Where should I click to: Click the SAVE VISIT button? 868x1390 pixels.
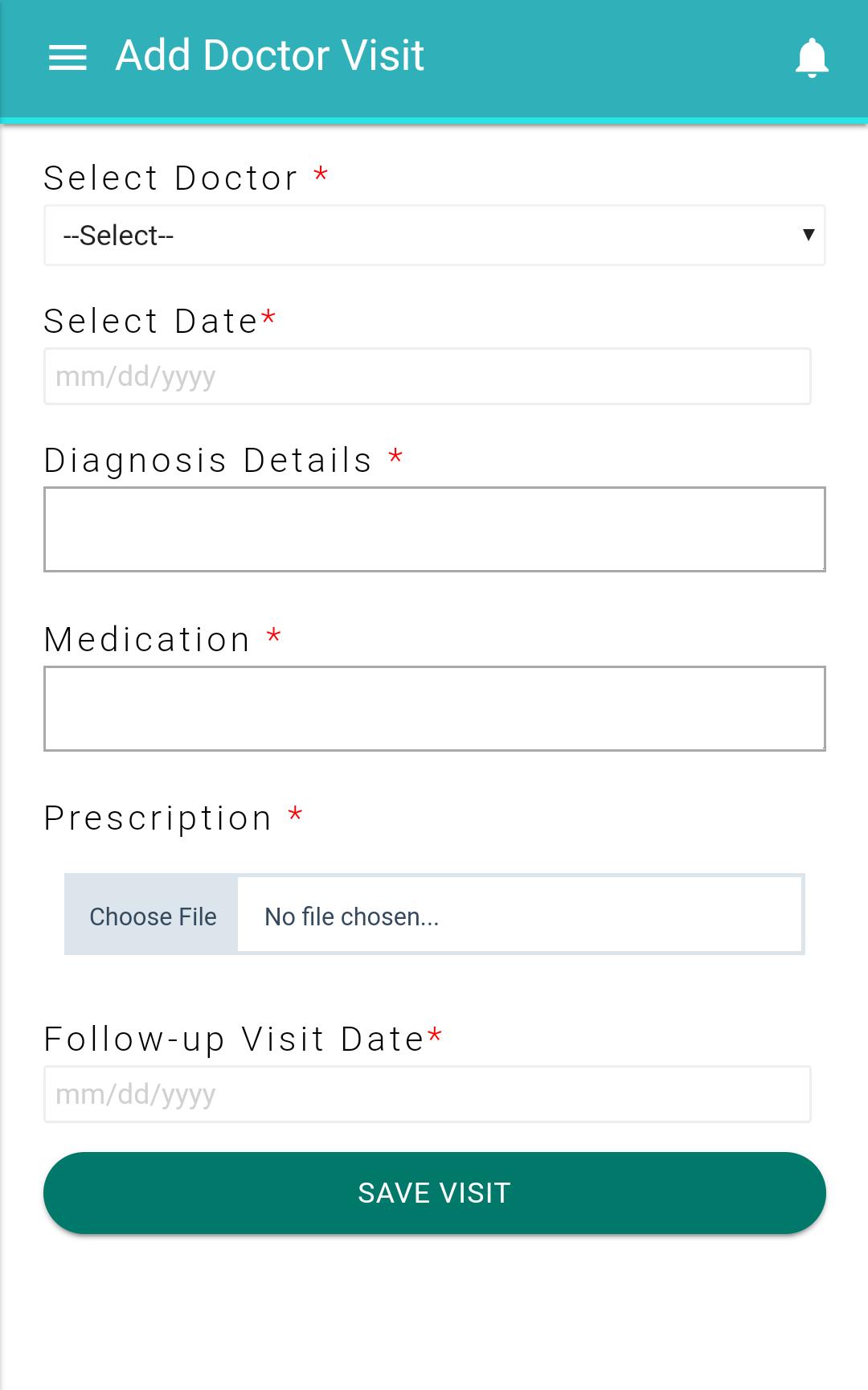tap(435, 1193)
